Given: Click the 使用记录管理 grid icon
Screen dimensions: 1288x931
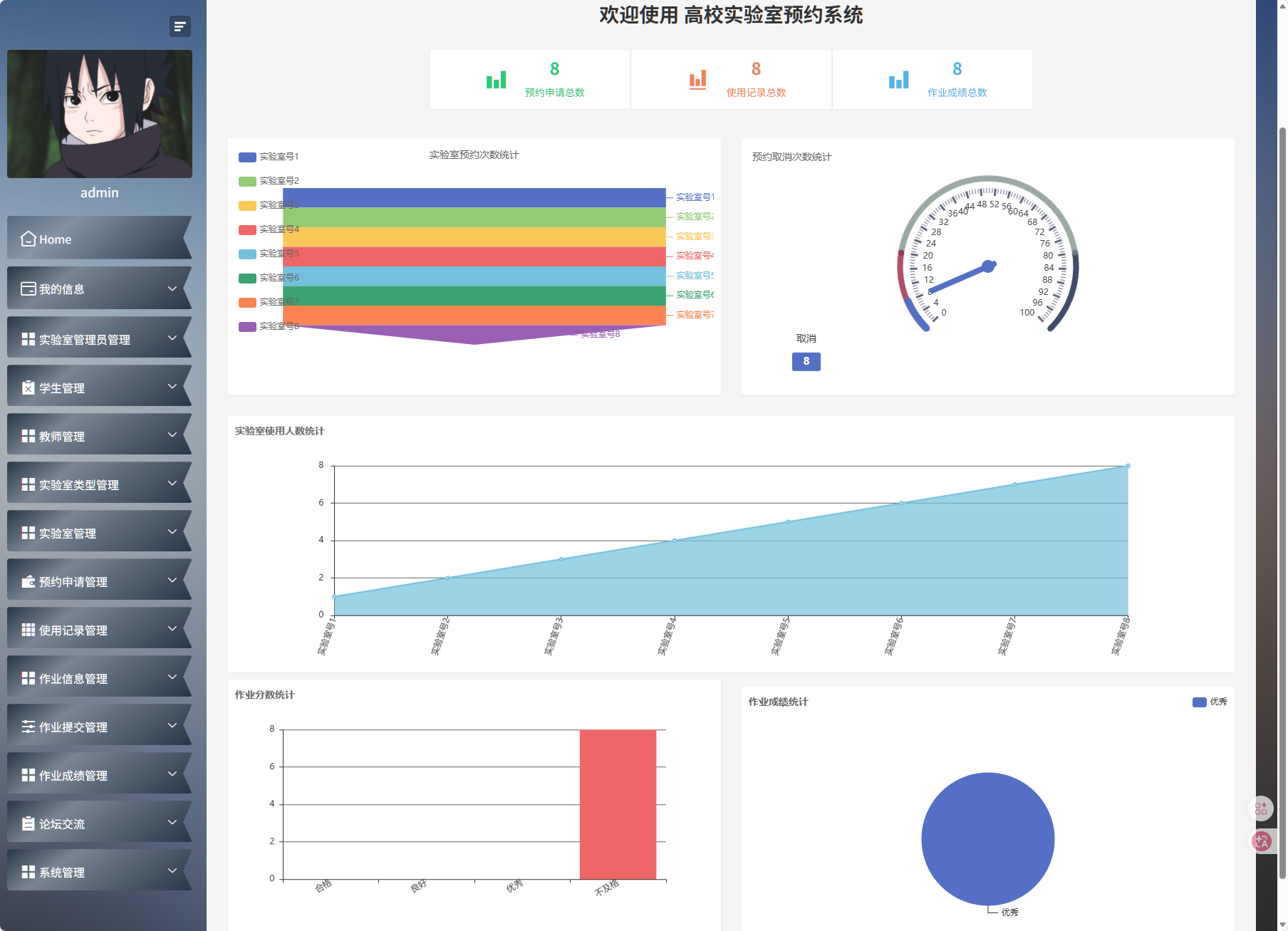Looking at the screenshot, I should tap(28, 630).
